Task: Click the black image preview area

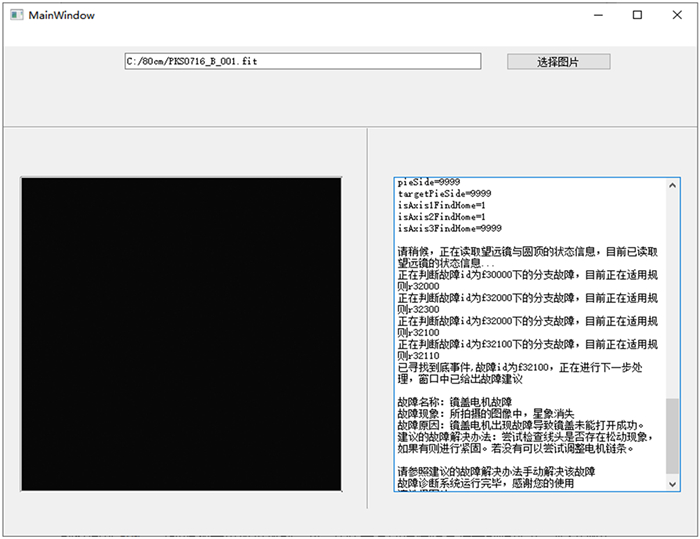Action: [181, 333]
